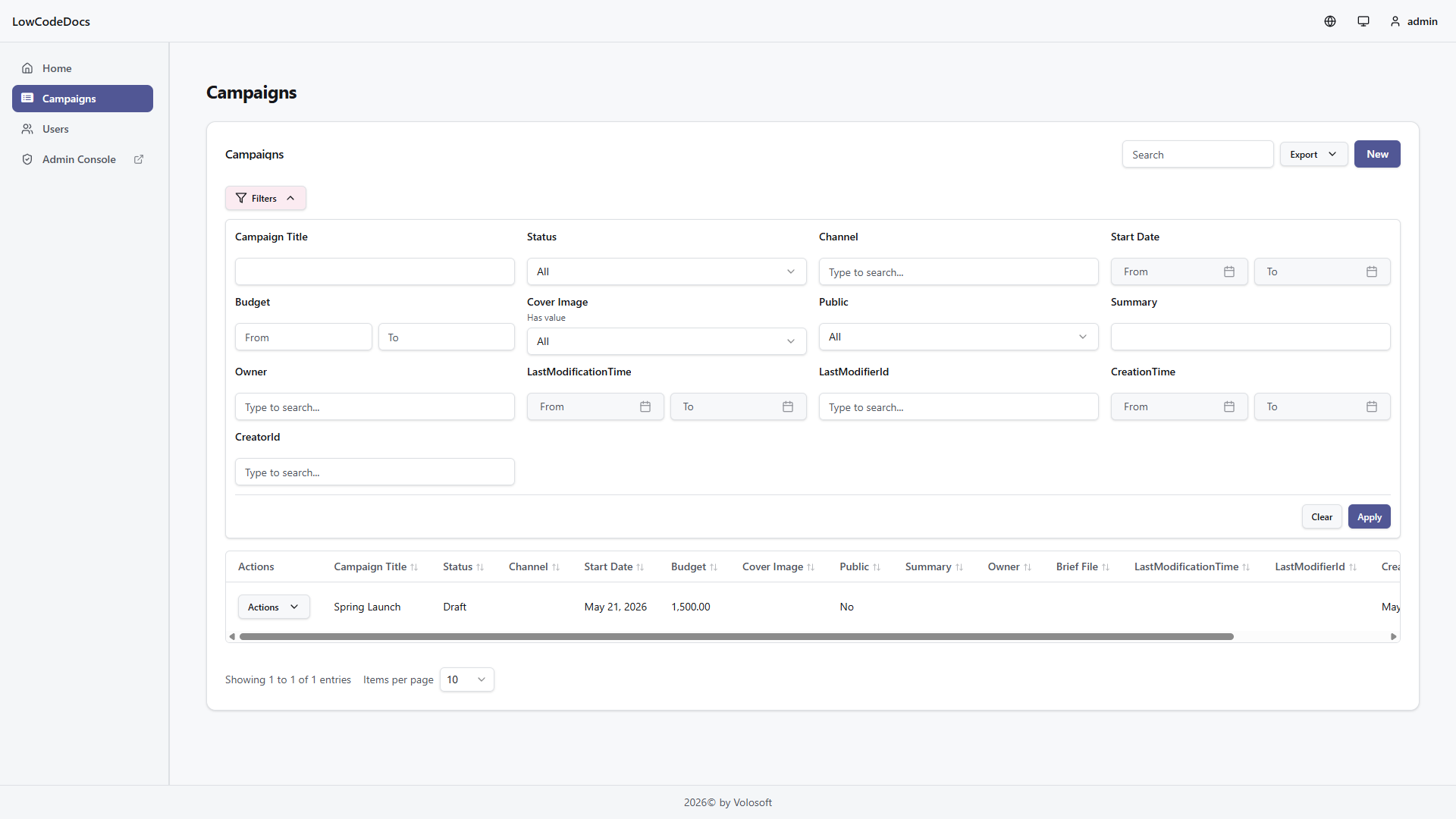Viewport: 1456px width, 819px height.
Task: Open Actions dropdown for Spring Launch row
Action: point(274,607)
